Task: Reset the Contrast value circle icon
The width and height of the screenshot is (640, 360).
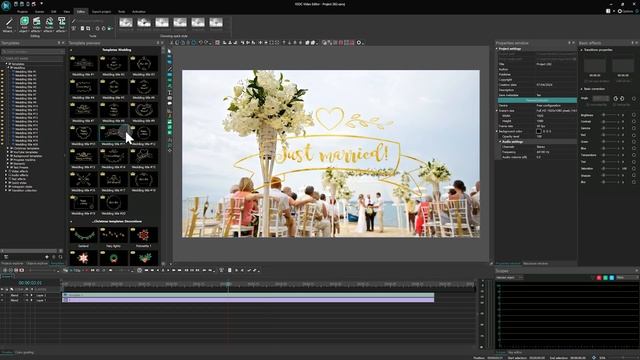Action: pyautogui.click(x=634, y=122)
